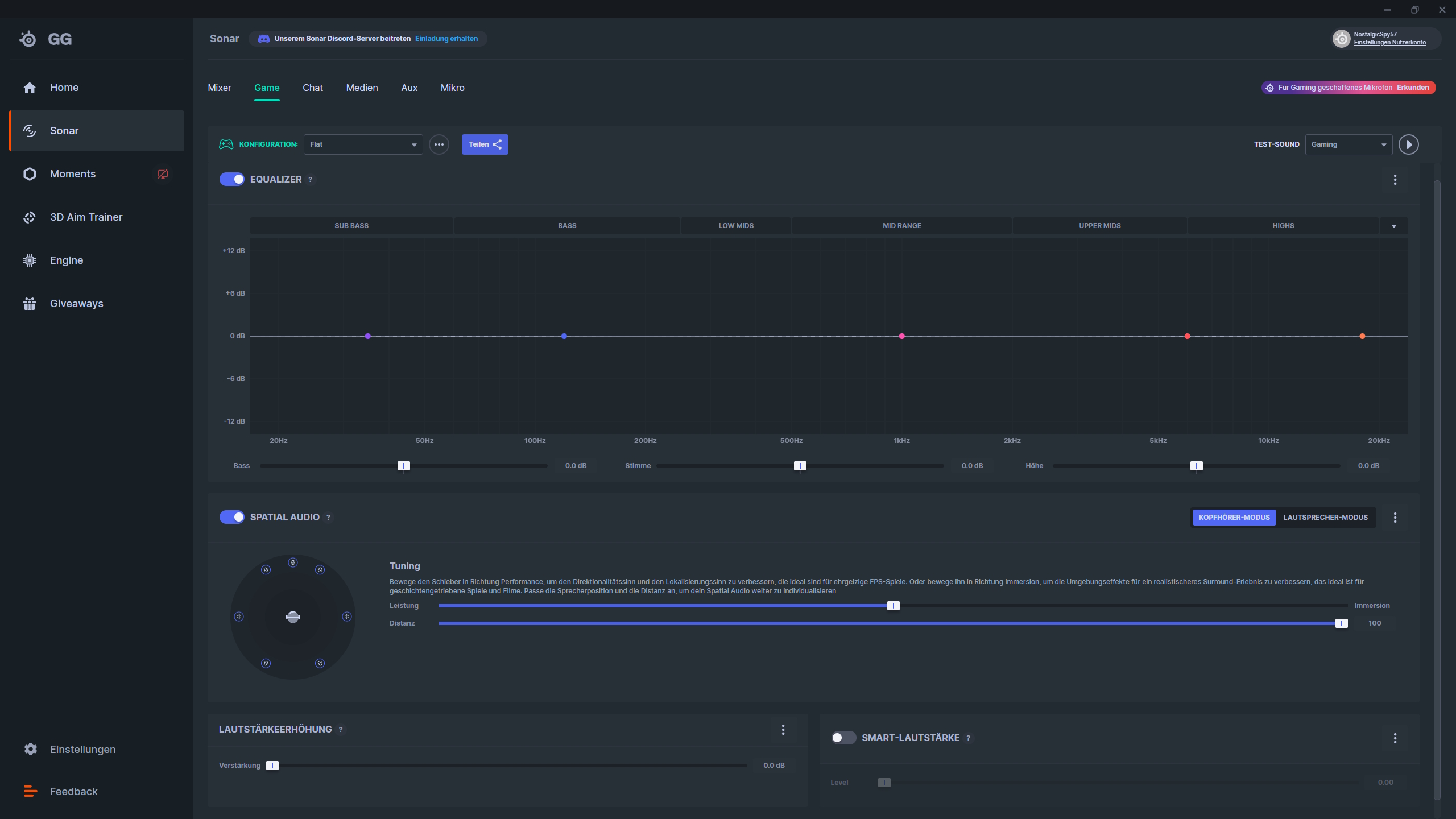This screenshot has width=1456, height=819.
Task: Open the Lautstärkeerhöhung options menu
Action: (783, 730)
